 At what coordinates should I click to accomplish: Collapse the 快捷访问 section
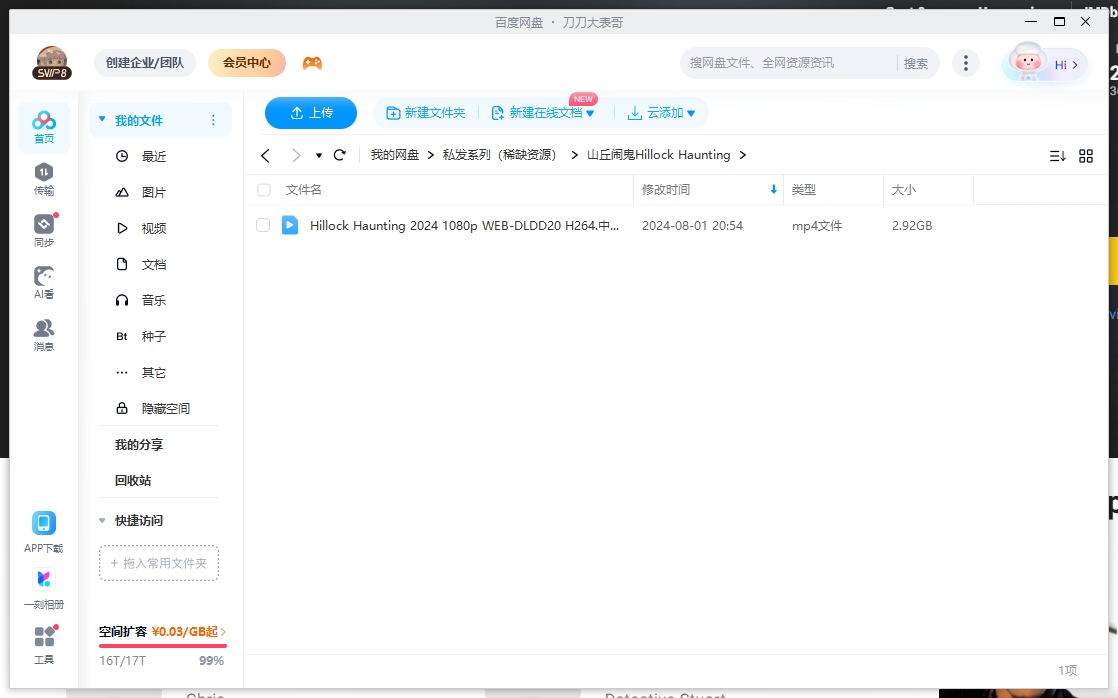click(102, 520)
